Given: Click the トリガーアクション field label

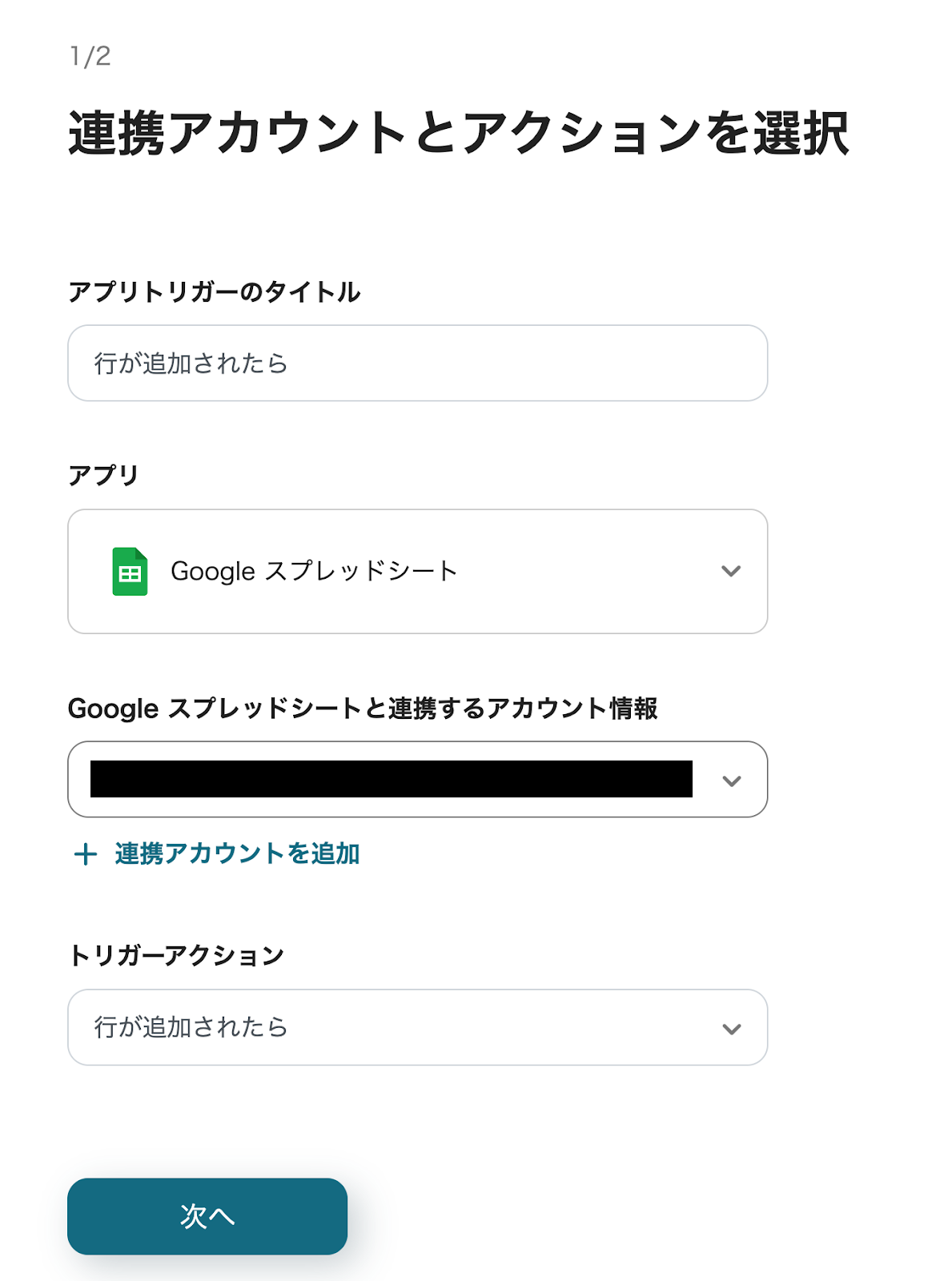Looking at the screenshot, I should [x=177, y=955].
